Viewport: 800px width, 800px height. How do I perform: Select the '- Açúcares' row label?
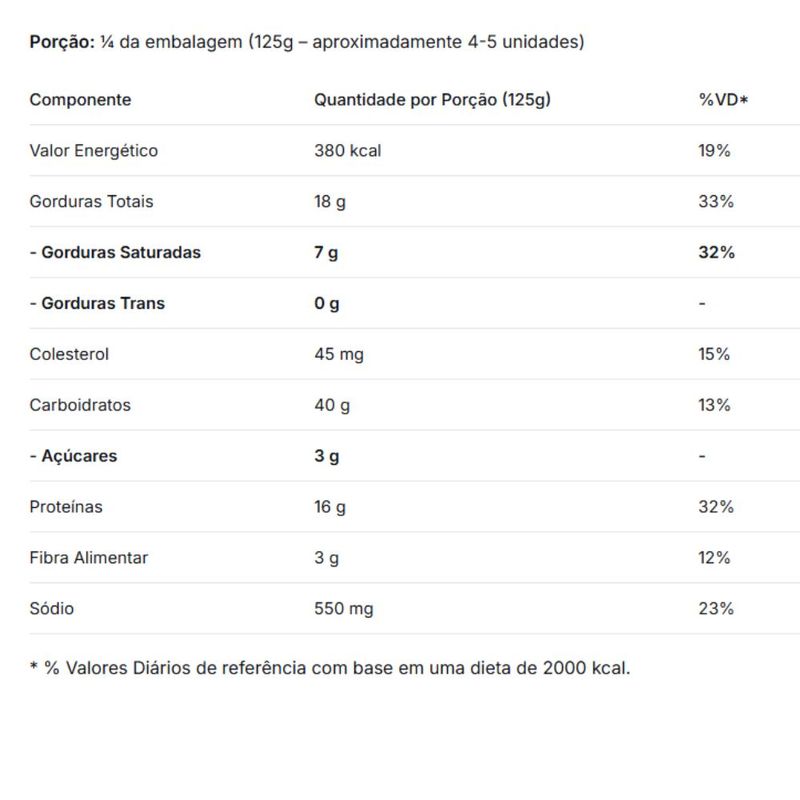tap(73, 457)
